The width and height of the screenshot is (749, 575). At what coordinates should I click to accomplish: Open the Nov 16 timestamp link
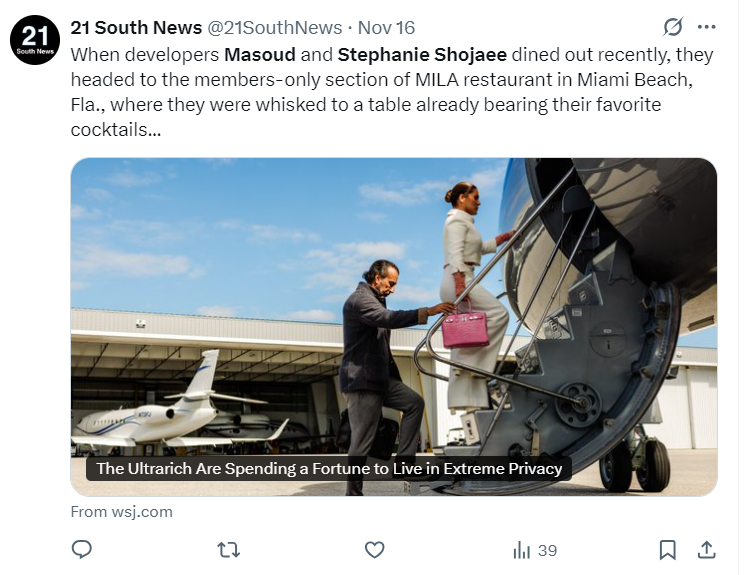[x=385, y=27]
